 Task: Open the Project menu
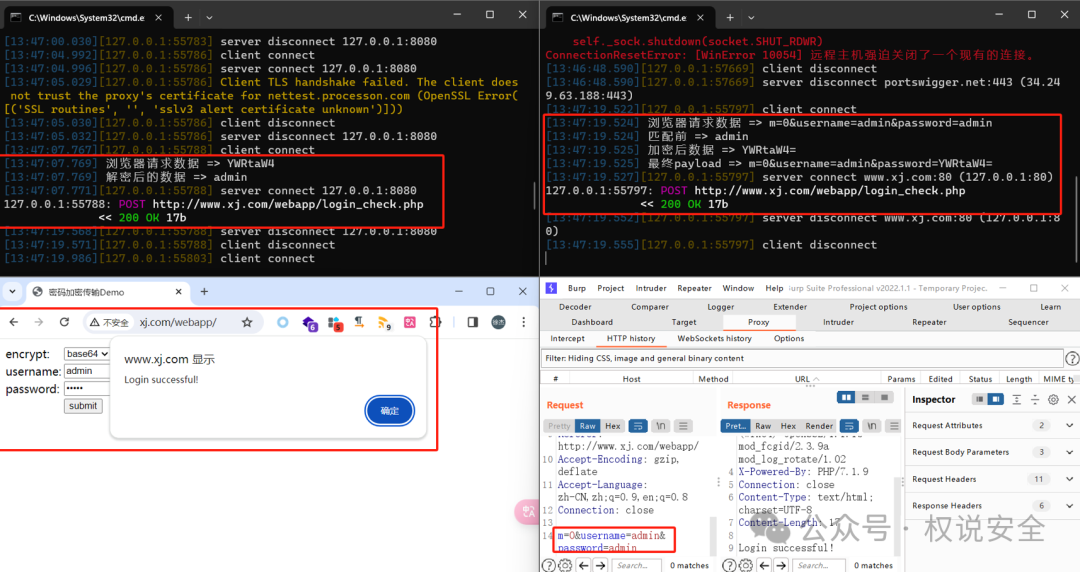pyautogui.click(x=610, y=288)
